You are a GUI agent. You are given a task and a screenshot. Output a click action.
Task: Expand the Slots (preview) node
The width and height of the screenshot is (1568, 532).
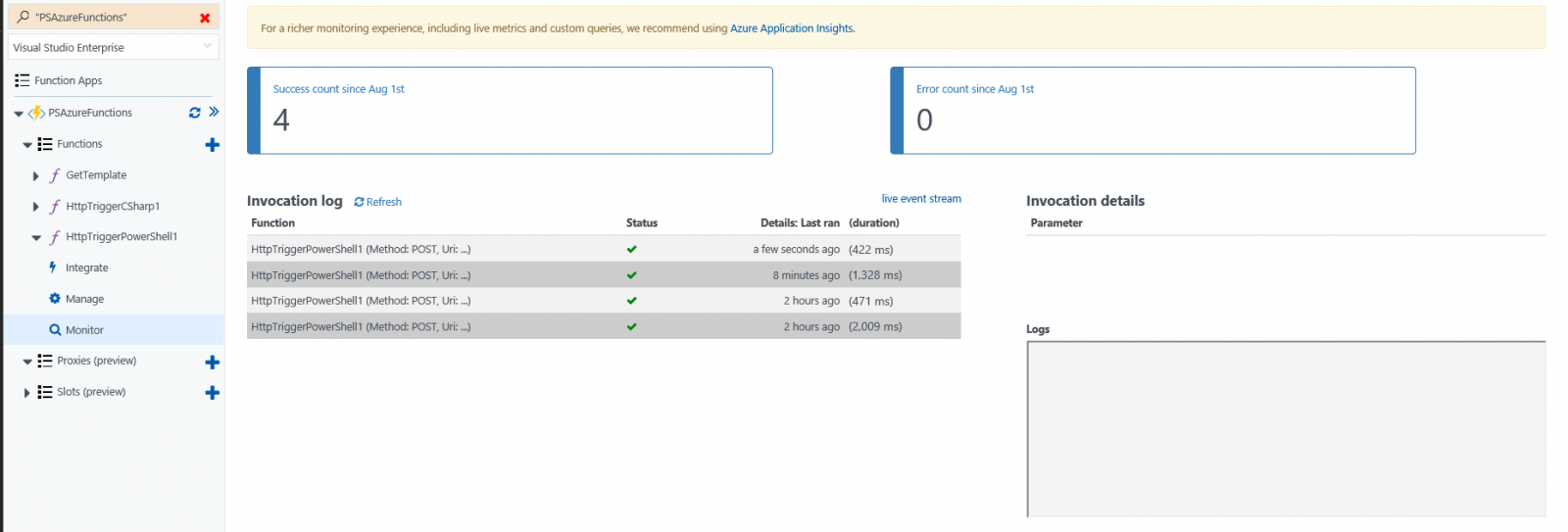(x=26, y=393)
